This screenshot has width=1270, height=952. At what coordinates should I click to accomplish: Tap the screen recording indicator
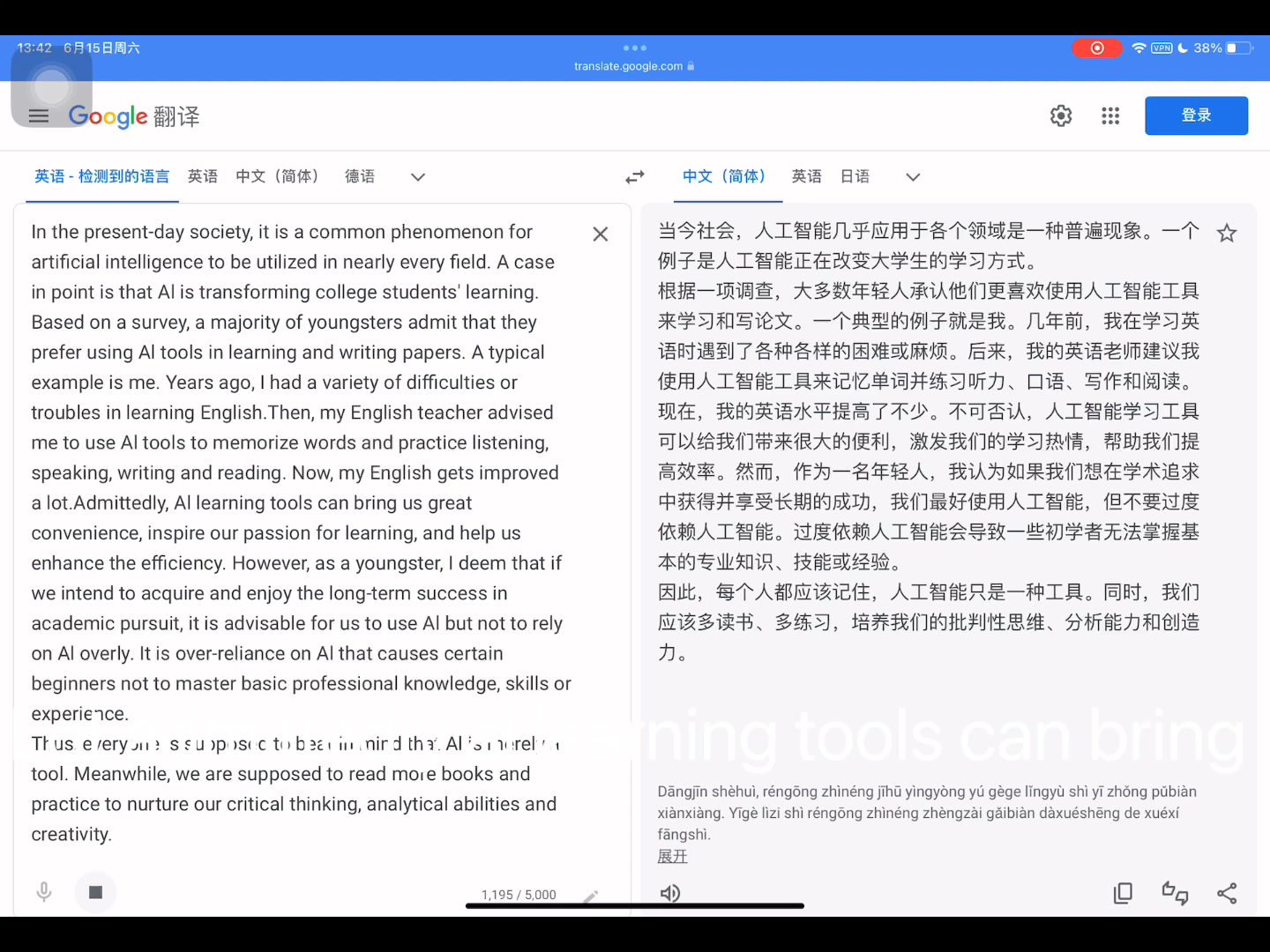pyautogui.click(x=1097, y=48)
